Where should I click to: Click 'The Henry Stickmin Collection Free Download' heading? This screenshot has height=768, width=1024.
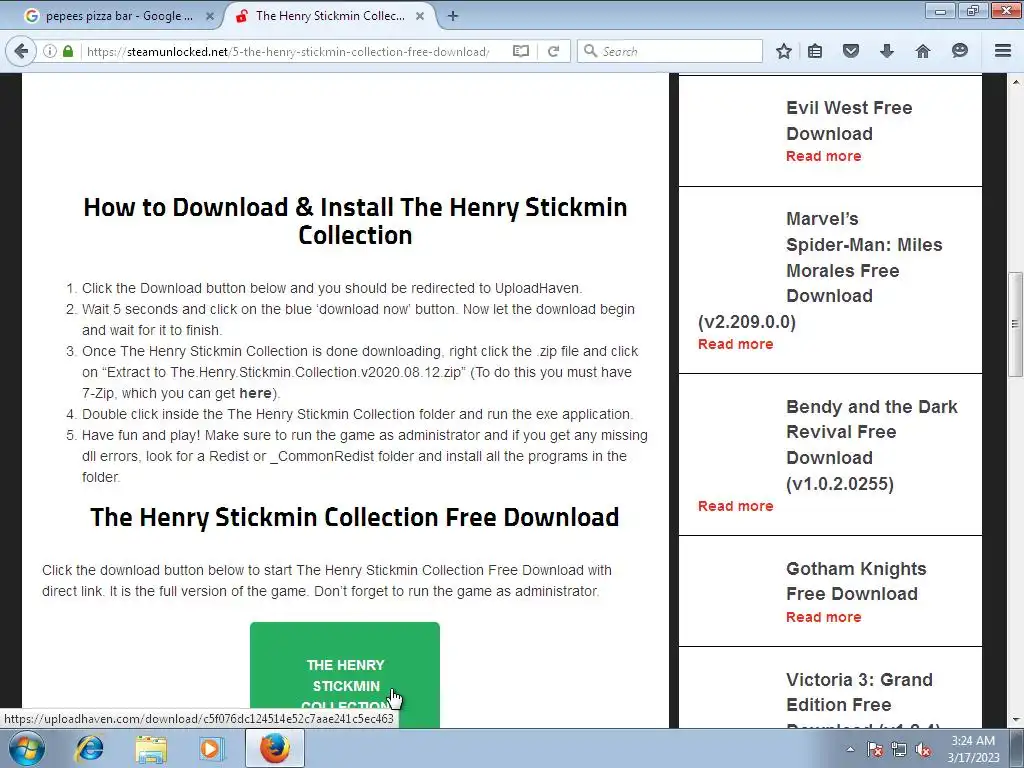click(355, 517)
